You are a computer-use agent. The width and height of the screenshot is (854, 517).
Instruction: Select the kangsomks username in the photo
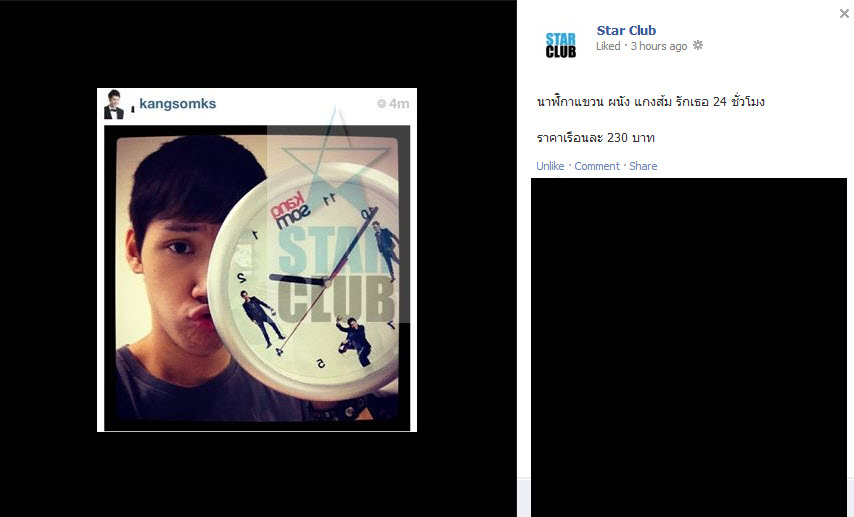[178, 104]
